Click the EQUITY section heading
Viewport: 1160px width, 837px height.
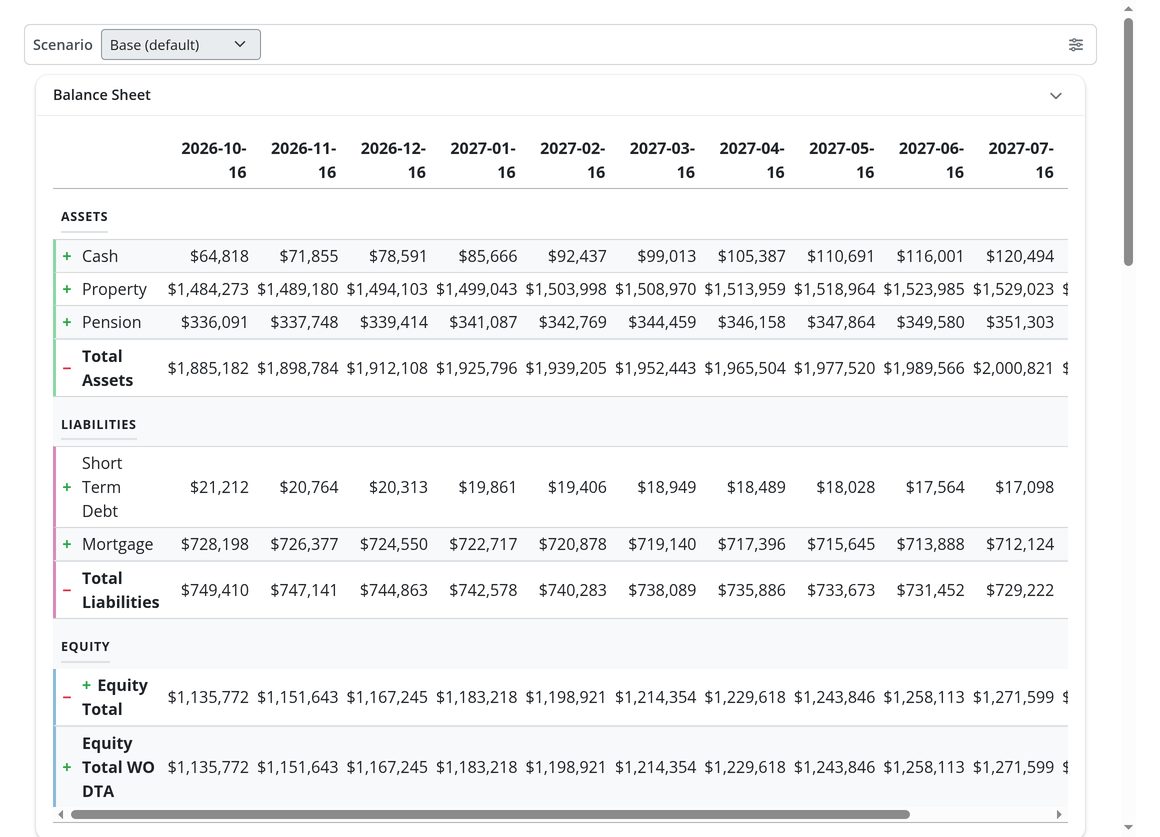[x=85, y=647]
